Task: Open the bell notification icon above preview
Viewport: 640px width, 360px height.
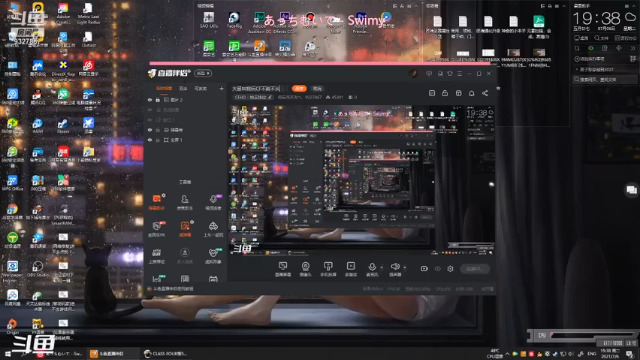Action: tap(471, 93)
